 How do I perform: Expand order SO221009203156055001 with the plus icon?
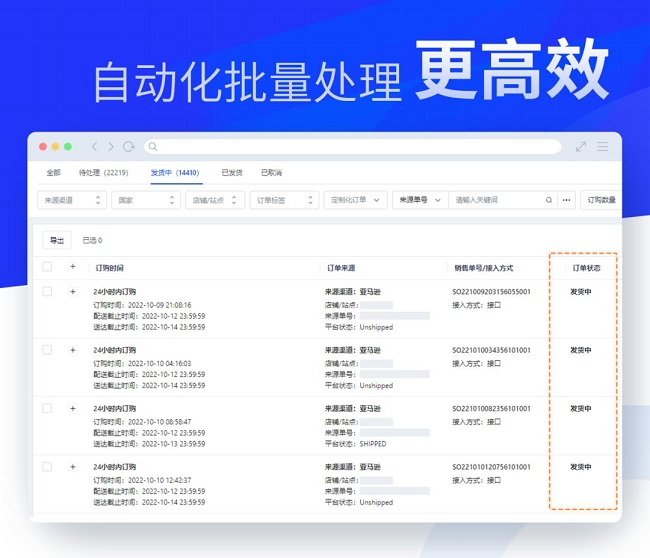point(73,291)
